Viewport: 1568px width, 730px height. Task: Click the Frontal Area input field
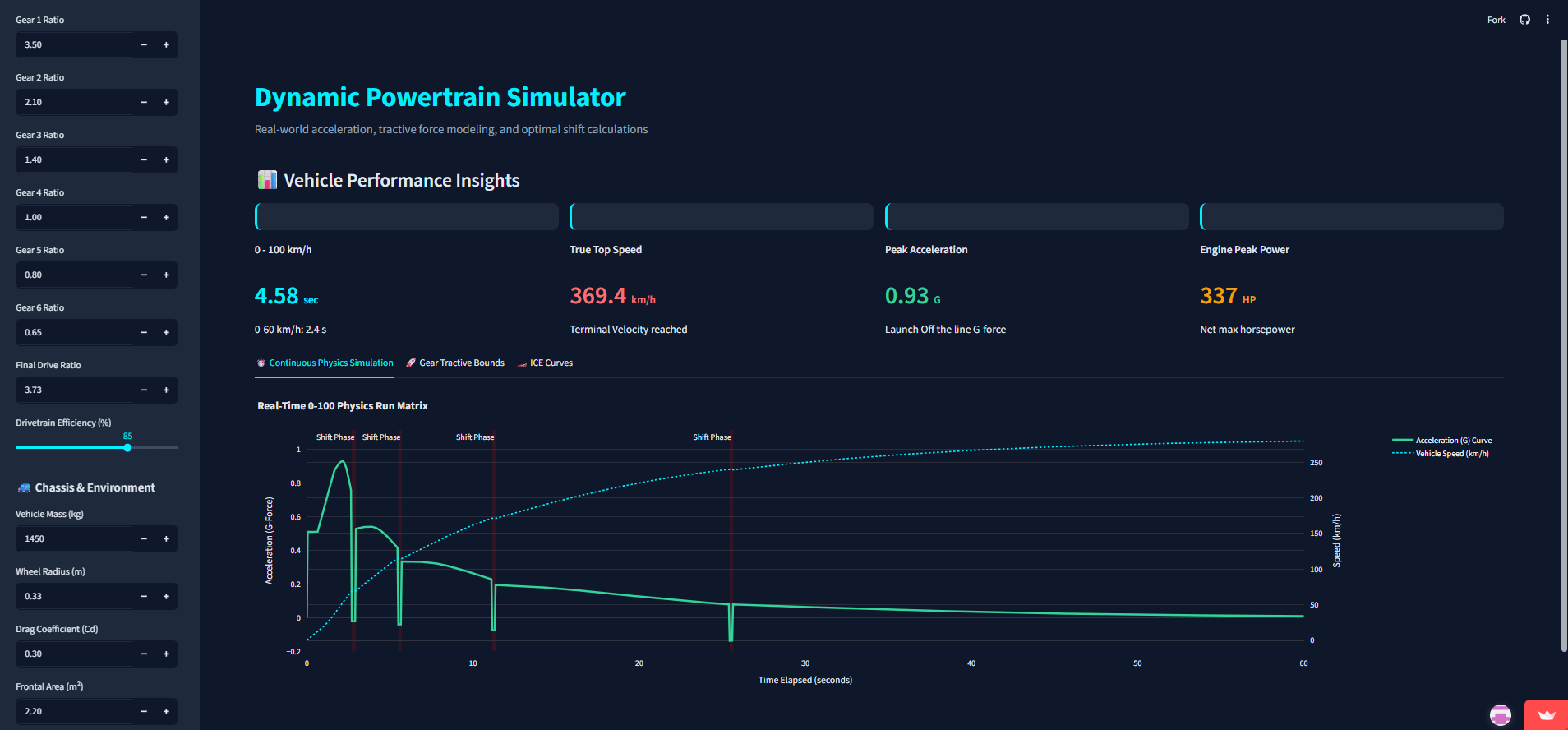(x=74, y=711)
